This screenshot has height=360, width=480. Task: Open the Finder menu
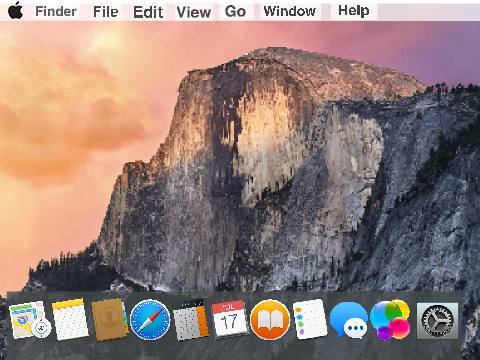(56, 11)
